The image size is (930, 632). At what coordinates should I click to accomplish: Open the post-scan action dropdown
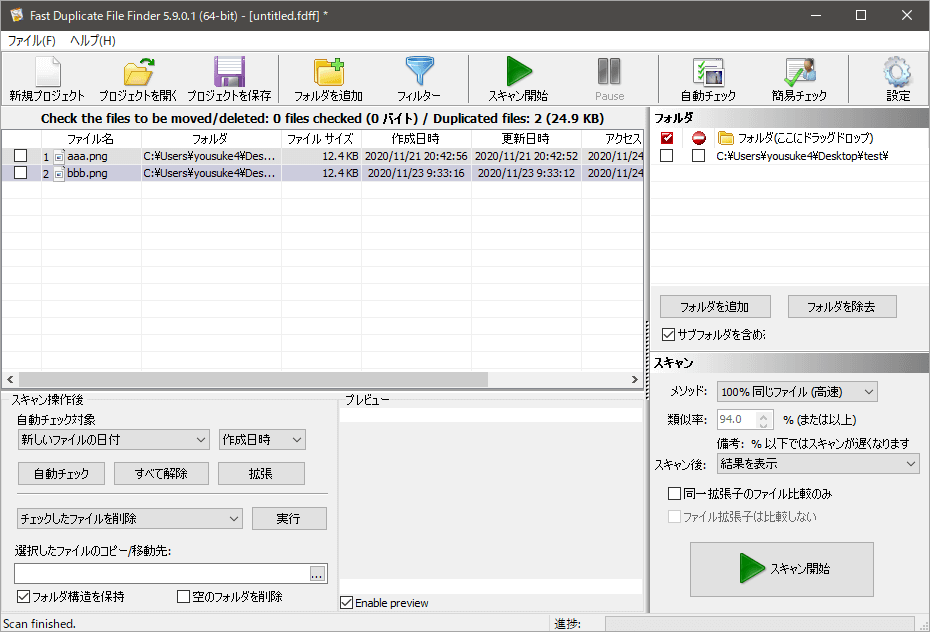(x=817, y=463)
